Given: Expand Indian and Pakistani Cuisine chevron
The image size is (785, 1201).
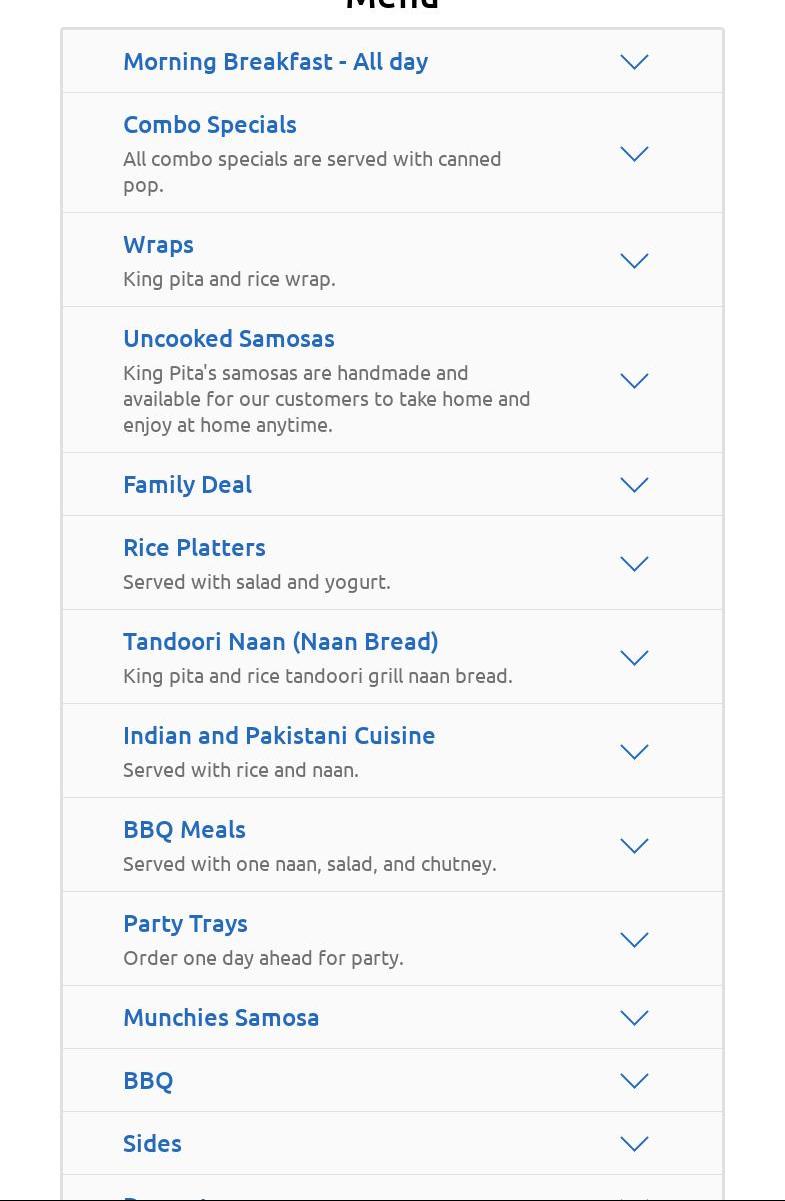Looking at the screenshot, I should tap(634, 752).
